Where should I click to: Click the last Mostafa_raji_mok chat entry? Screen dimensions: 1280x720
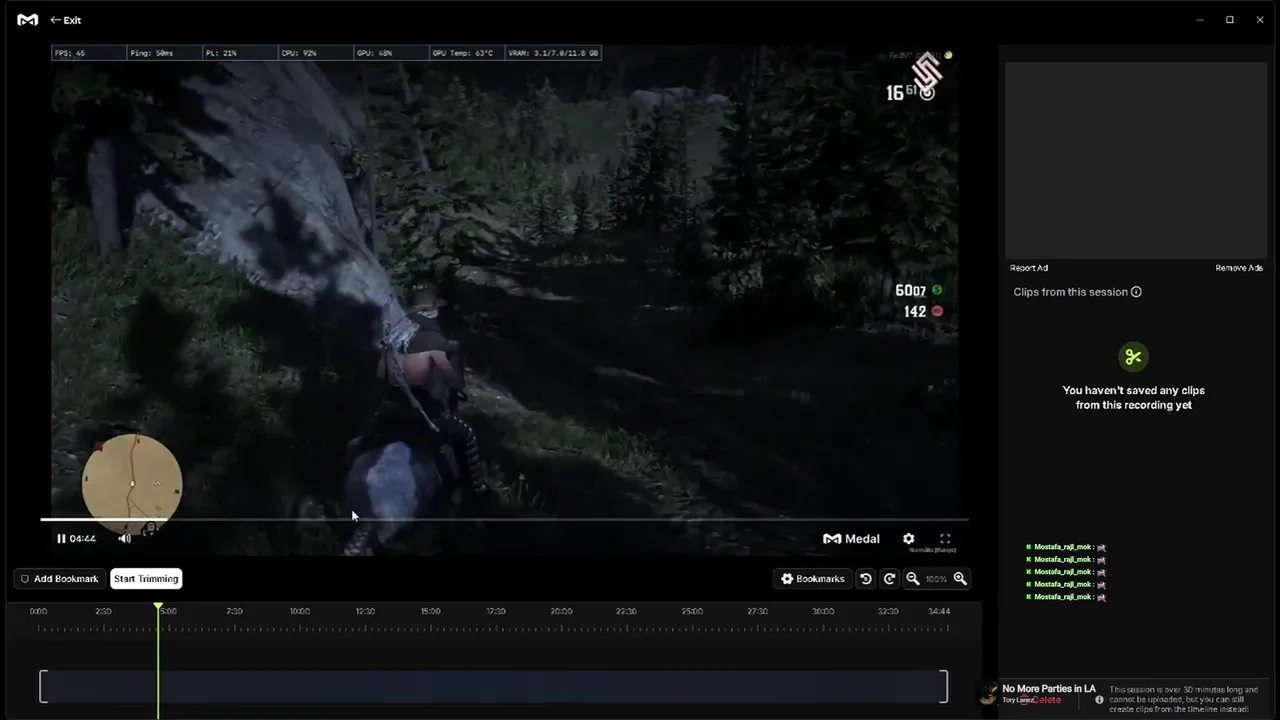click(1066, 597)
